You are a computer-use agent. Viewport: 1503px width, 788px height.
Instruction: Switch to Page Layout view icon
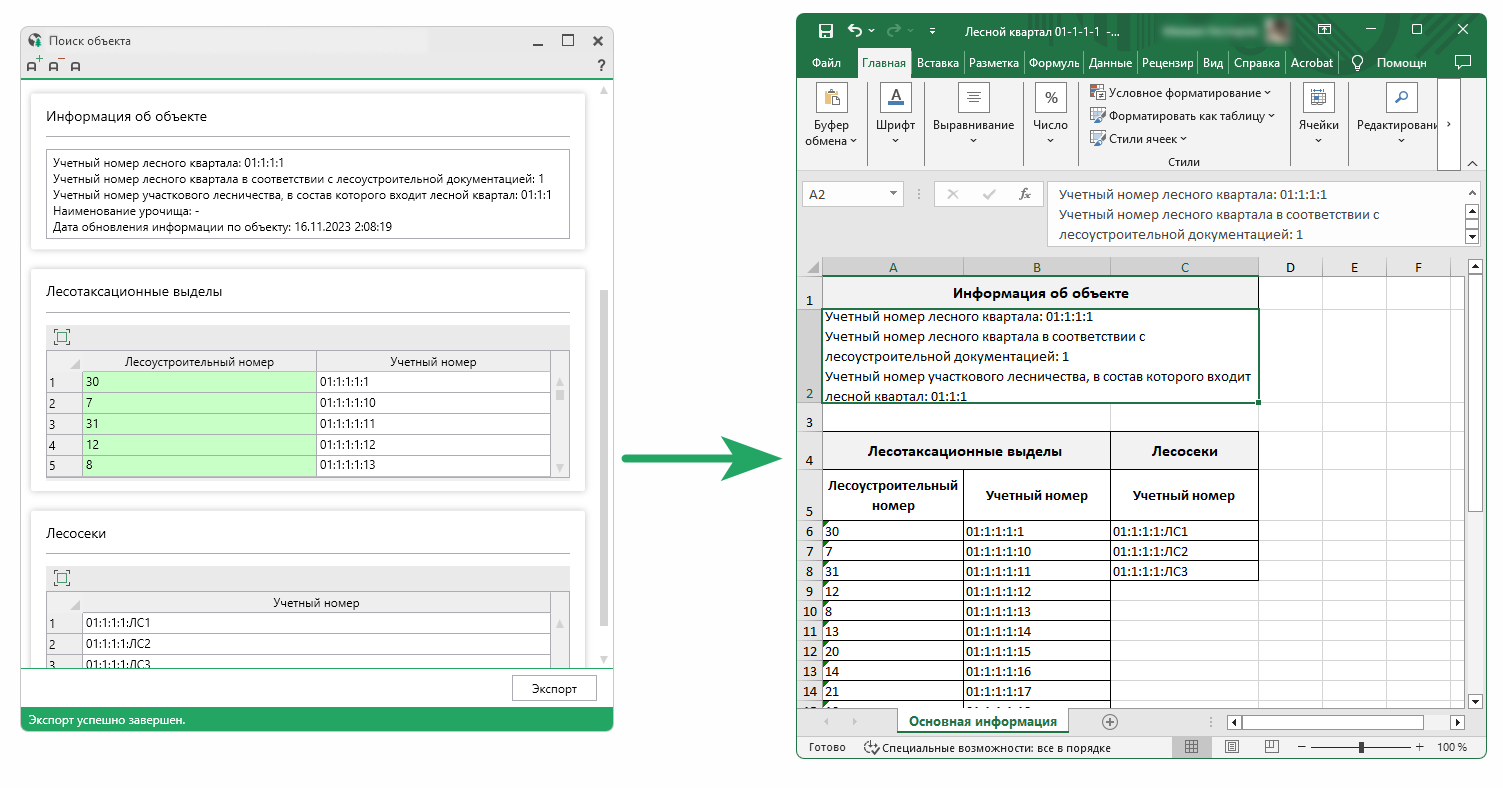coord(1232,747)
